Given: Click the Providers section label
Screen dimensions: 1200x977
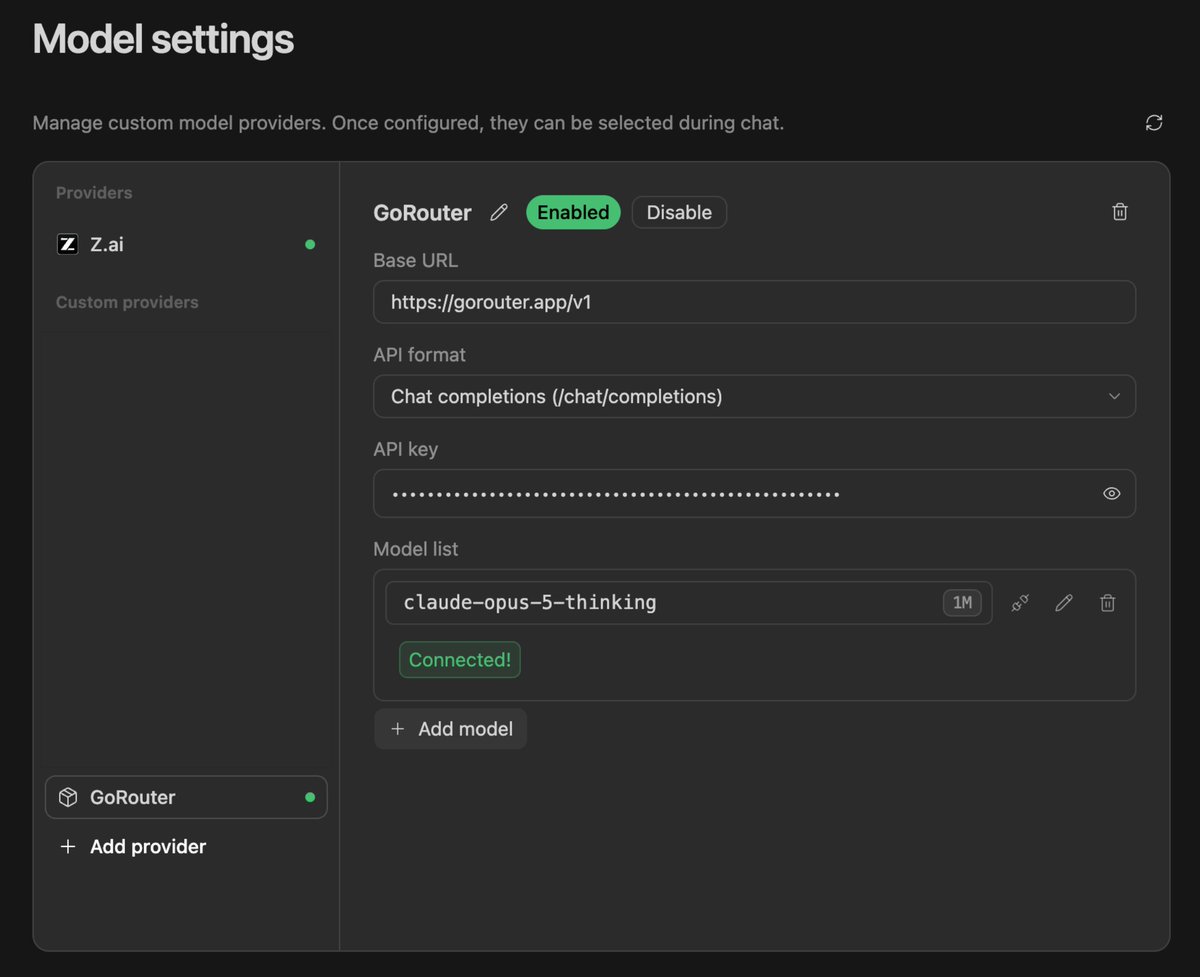Looking at the screenshot, I should click(94, 192).
